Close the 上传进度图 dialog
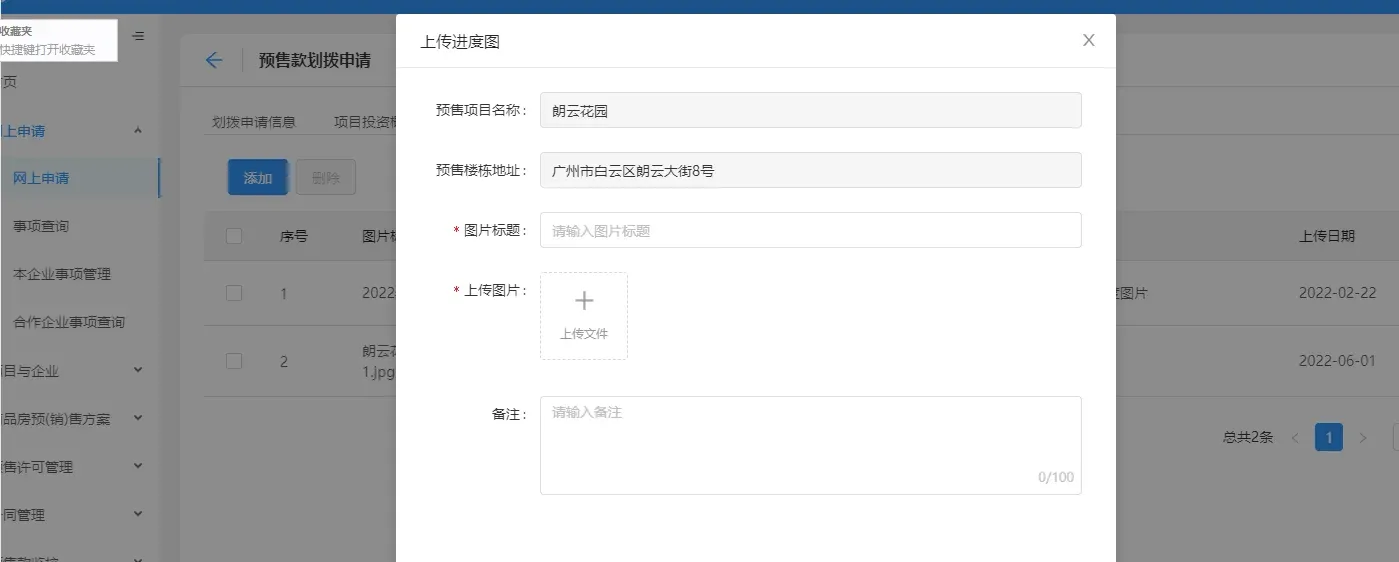This screenshot has height=562, width=1399. (x=1089, y=40)
